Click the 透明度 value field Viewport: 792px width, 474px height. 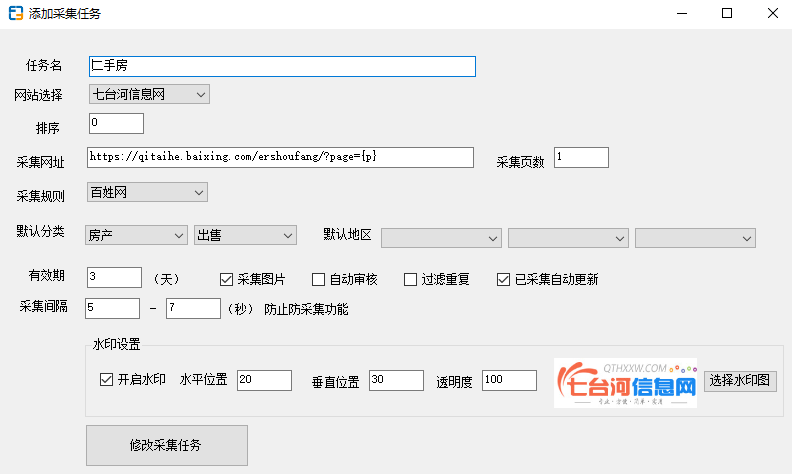pos(509,380)
